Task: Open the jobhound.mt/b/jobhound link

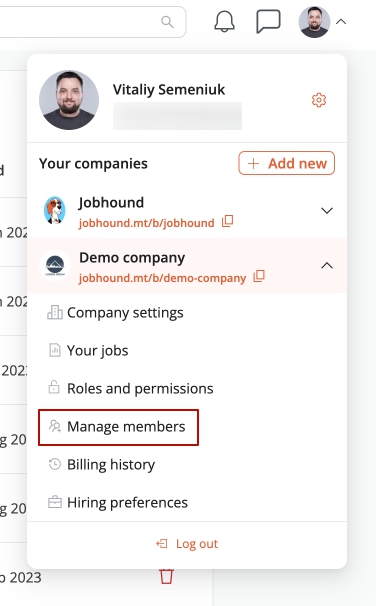Action: pos(146,223)
